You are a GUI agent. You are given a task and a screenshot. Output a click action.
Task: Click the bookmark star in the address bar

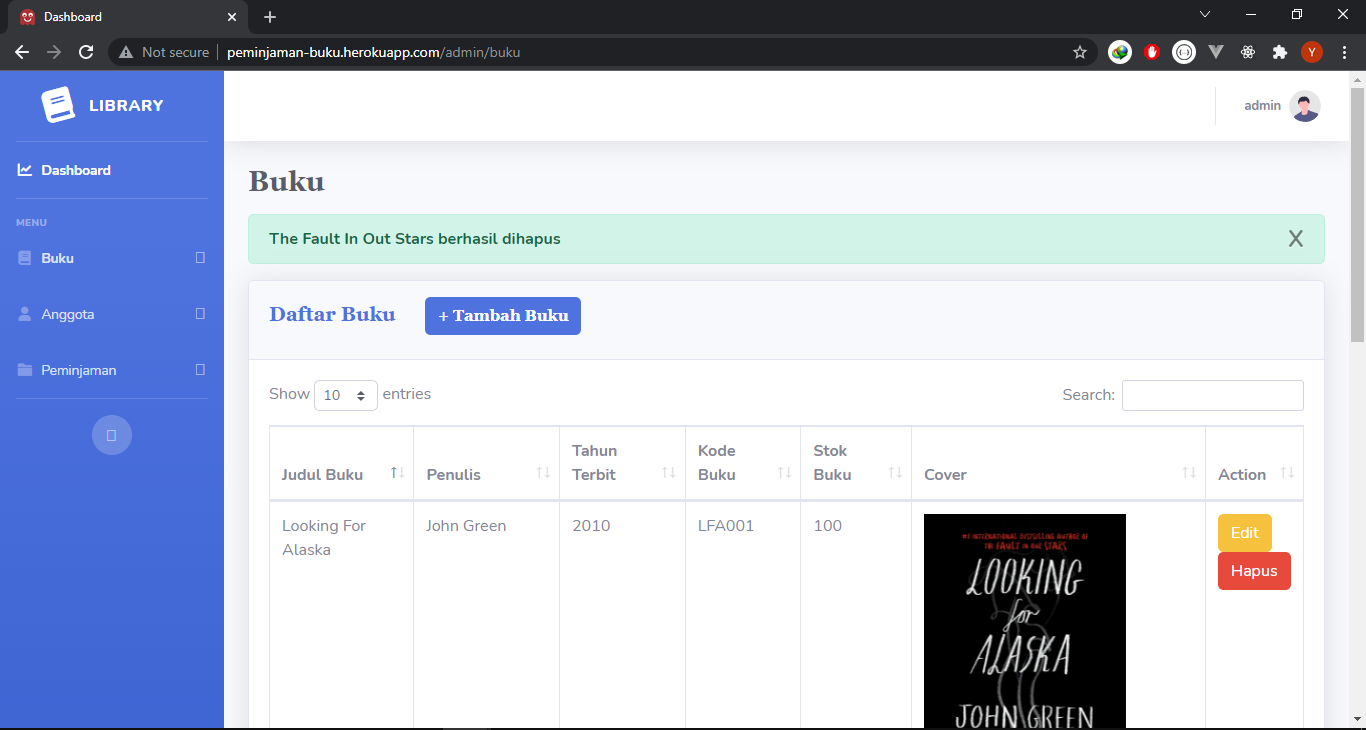[x=1080, y=51]
